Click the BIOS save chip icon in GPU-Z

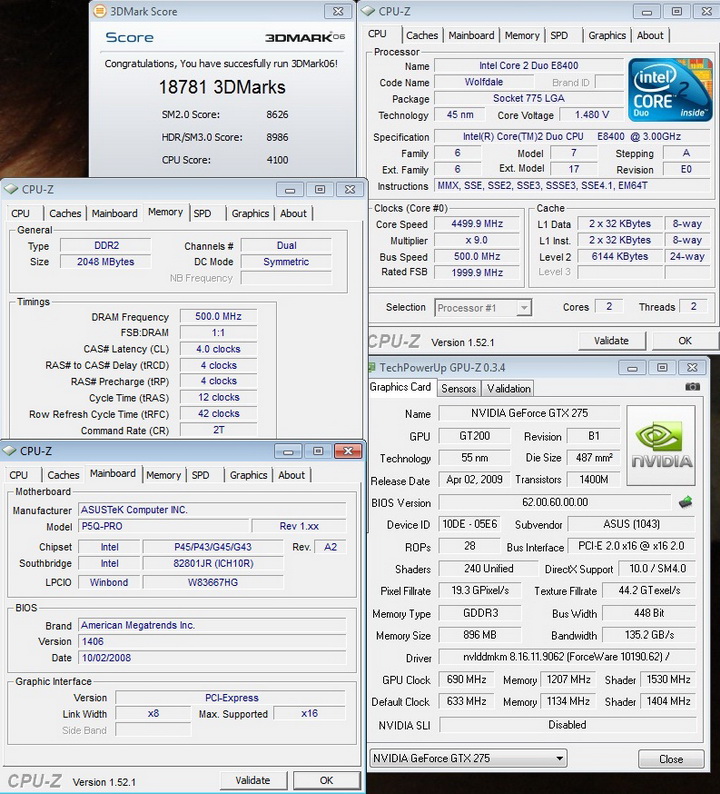pyautogui.click(x=685, y=502)
